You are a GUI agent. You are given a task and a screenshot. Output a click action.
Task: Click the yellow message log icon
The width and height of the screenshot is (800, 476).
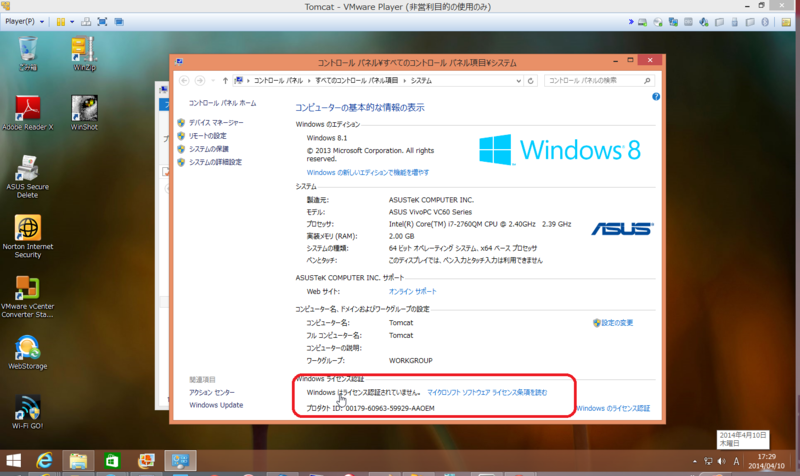coord(786,22)
